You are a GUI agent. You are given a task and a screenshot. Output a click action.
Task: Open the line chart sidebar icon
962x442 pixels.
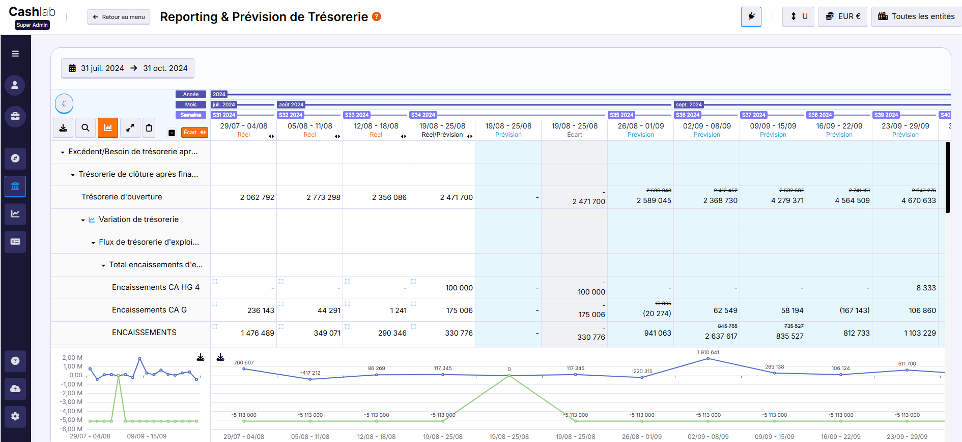tap(15, 214)
